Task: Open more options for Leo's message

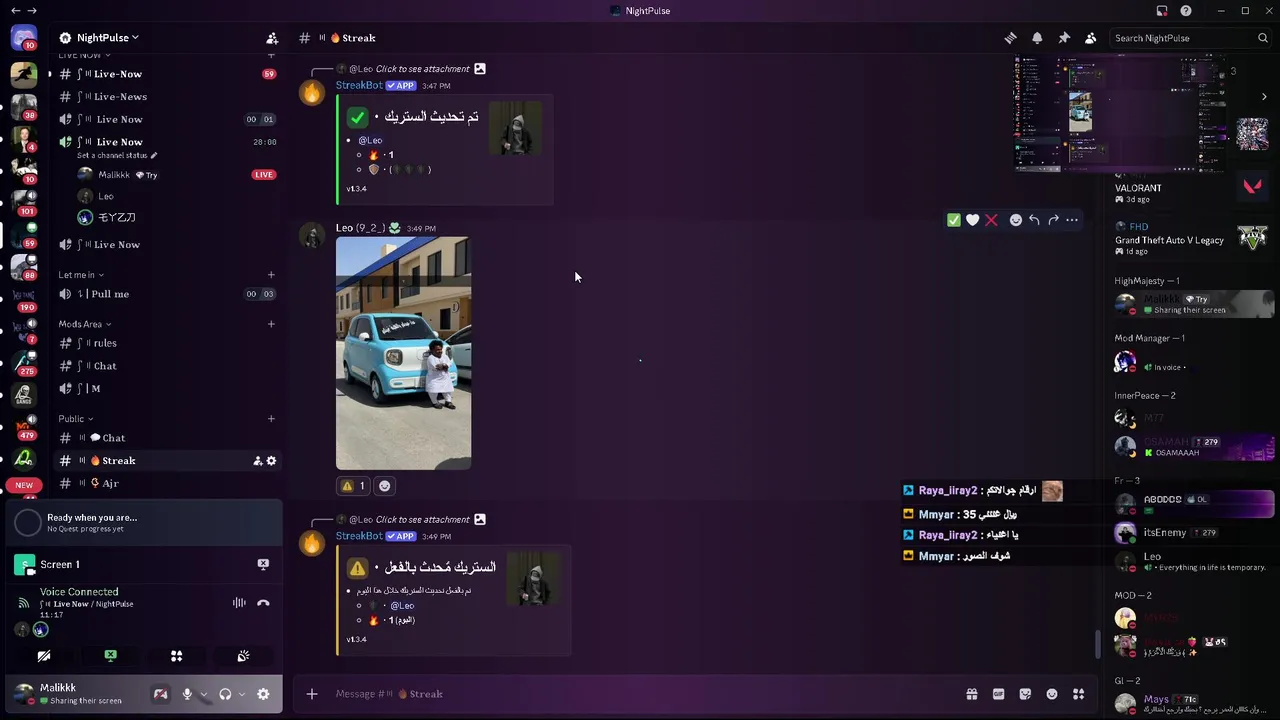Action: click(x=1072, y=220)
